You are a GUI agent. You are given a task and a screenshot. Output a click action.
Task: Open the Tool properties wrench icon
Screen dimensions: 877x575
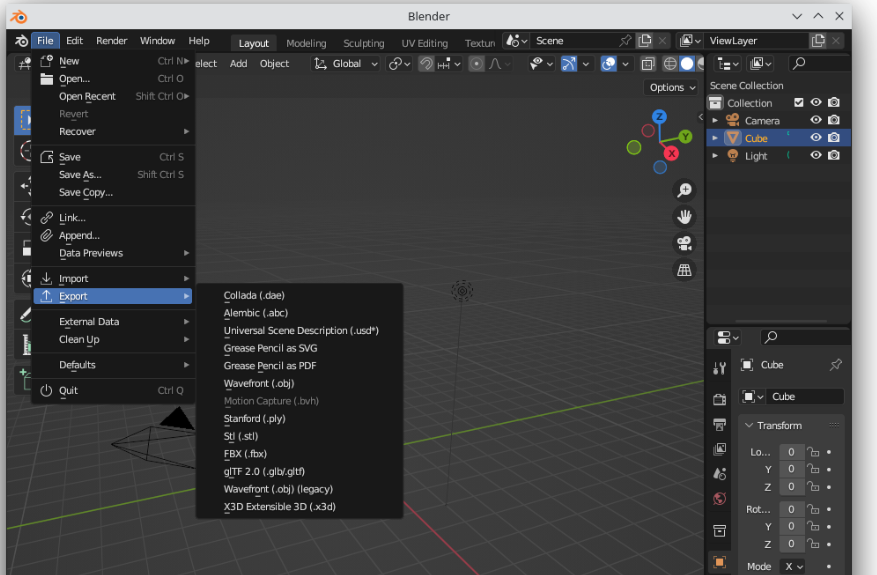coord(719,368)
